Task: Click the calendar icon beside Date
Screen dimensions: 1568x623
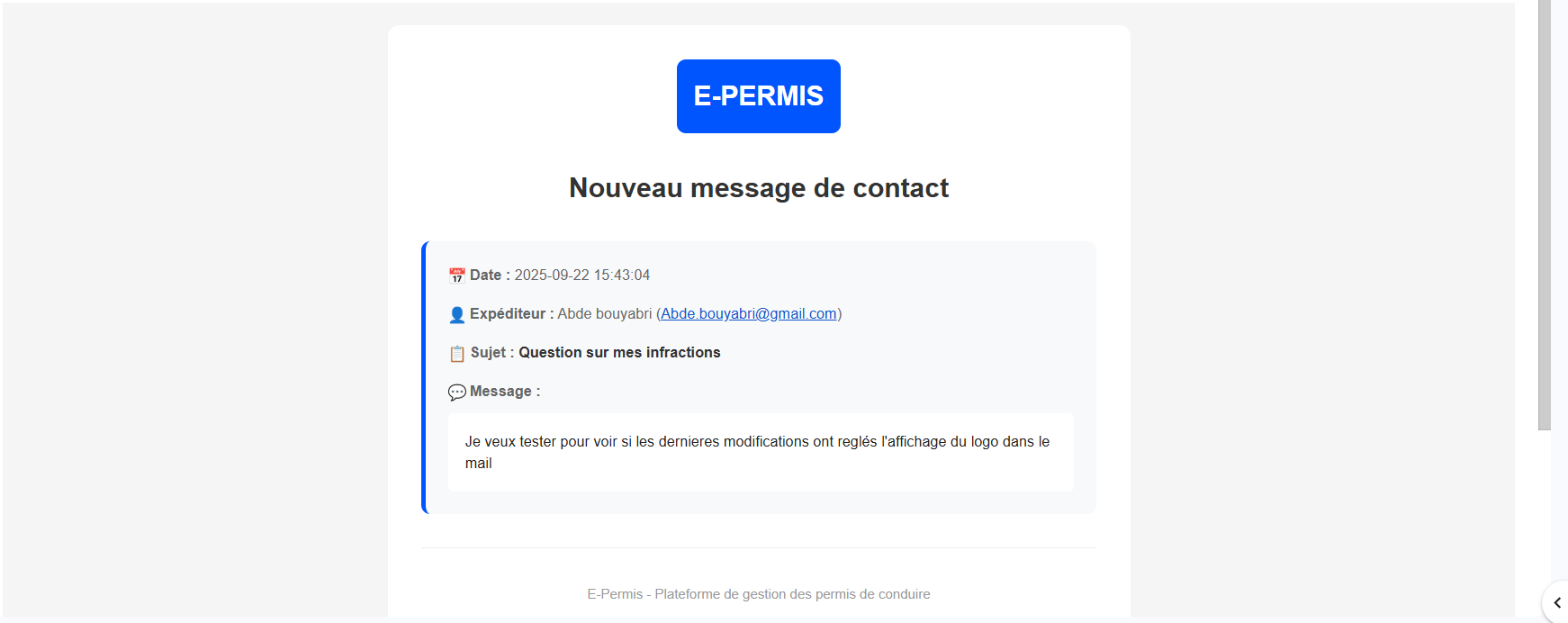Action: tap(457, 275)
